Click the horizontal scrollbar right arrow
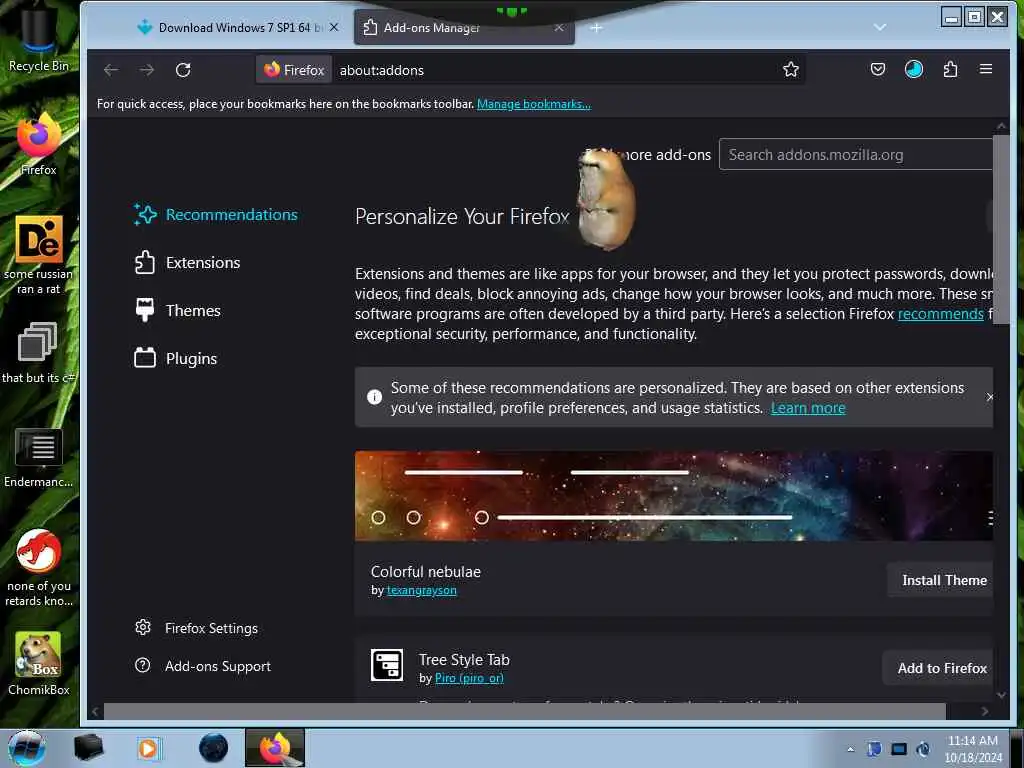Viewport: 1024px width, 768px height. 985,711
